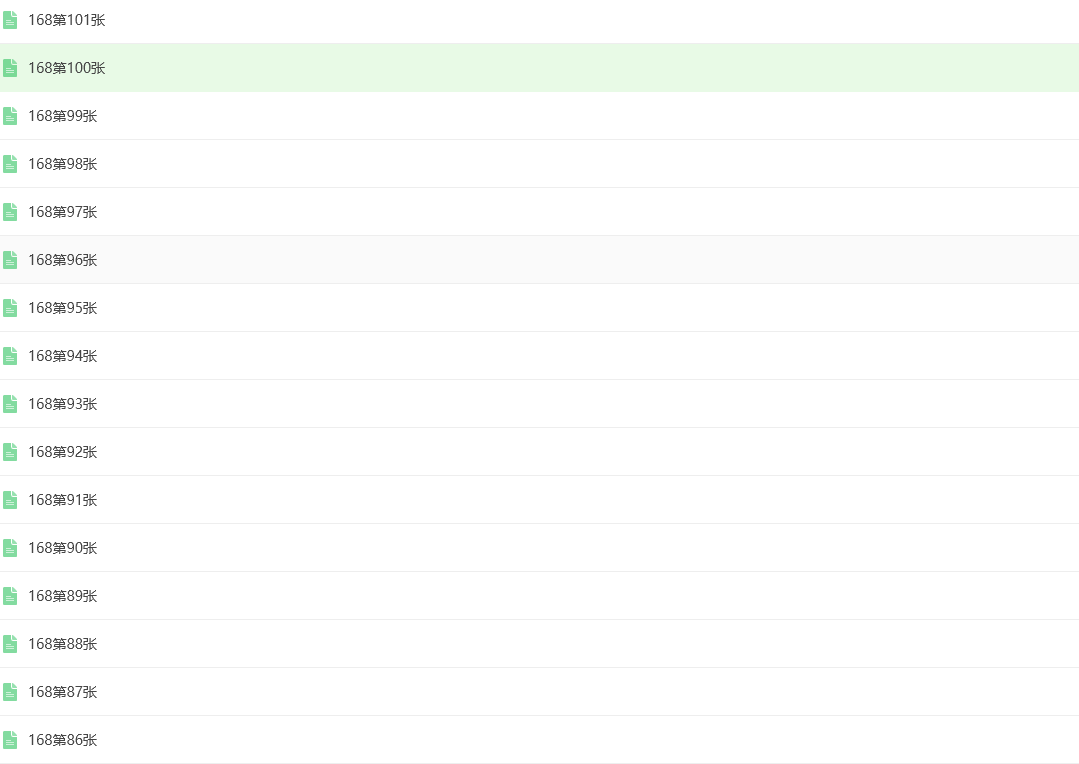The image size is (1079, 764).
Task: Click the document icon next to 168第91张
Action: 10,500
